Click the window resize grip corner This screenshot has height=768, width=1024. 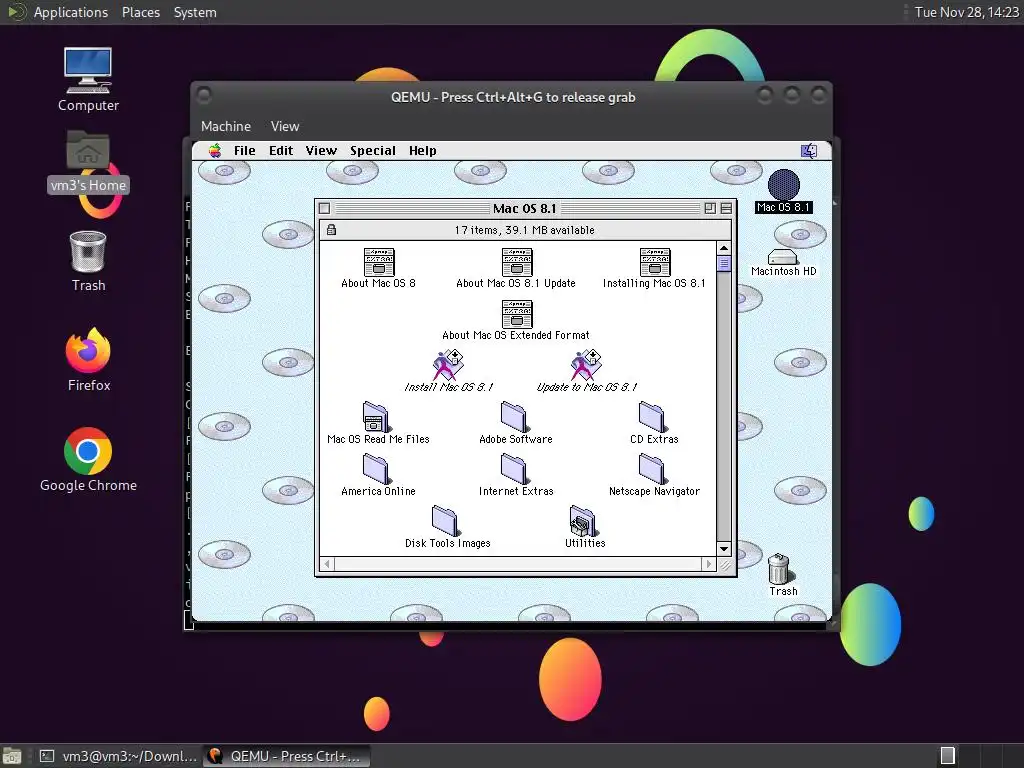point(724,564)
